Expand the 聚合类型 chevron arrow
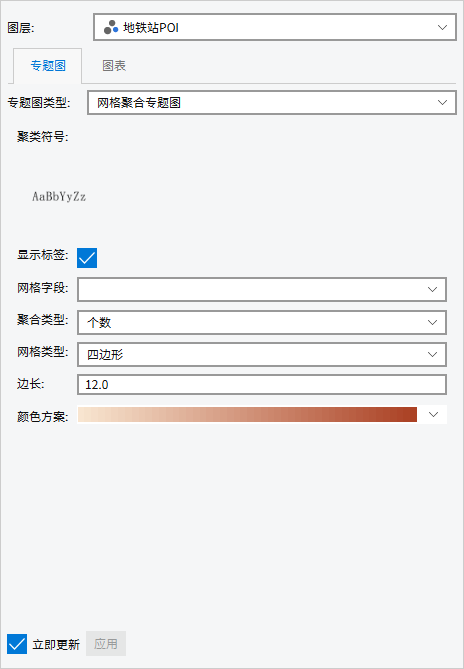Image resolution: width=464 pixels, height=669 pixels. [432, 322]
